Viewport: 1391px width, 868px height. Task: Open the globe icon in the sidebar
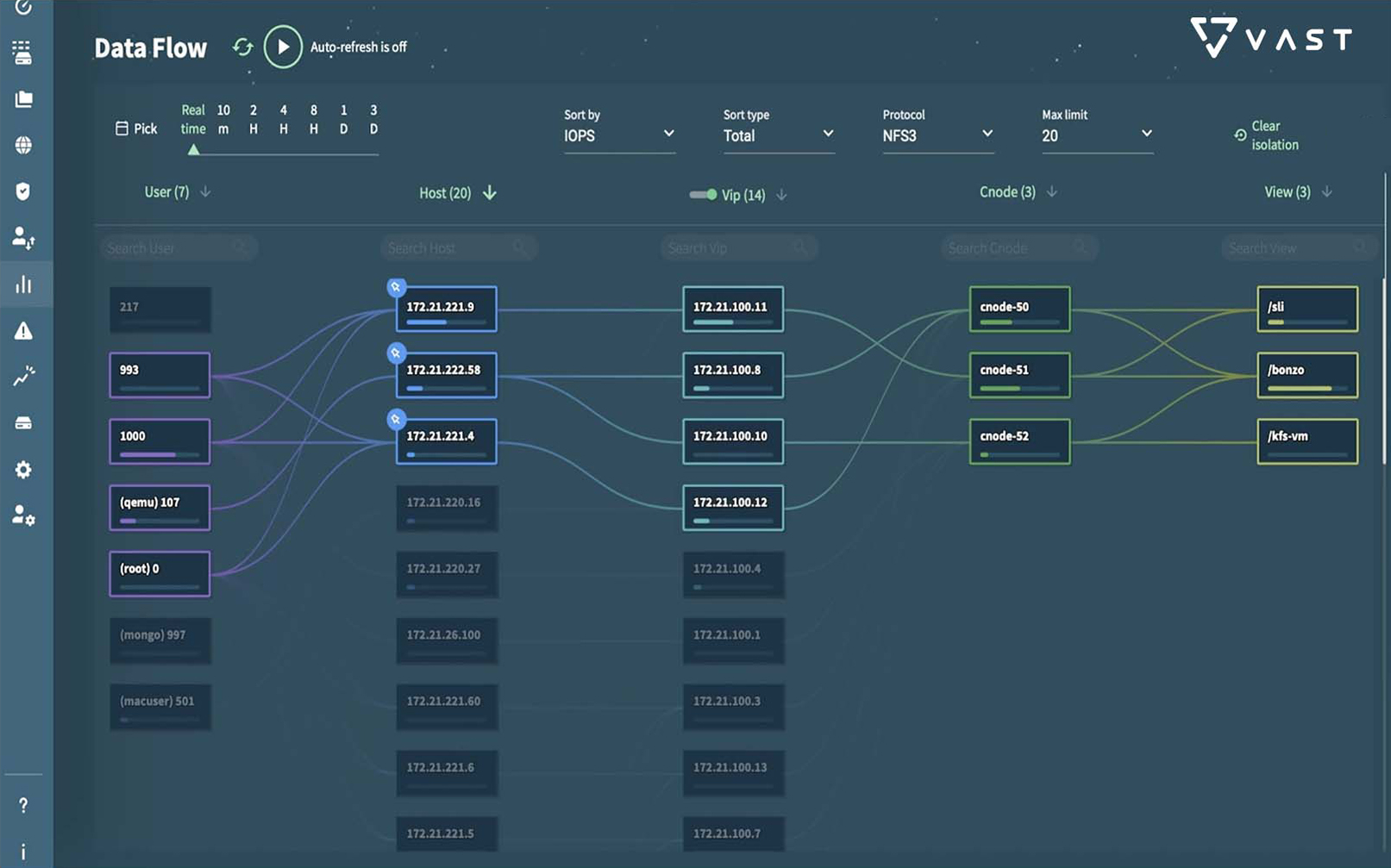[x=23, y=145]
